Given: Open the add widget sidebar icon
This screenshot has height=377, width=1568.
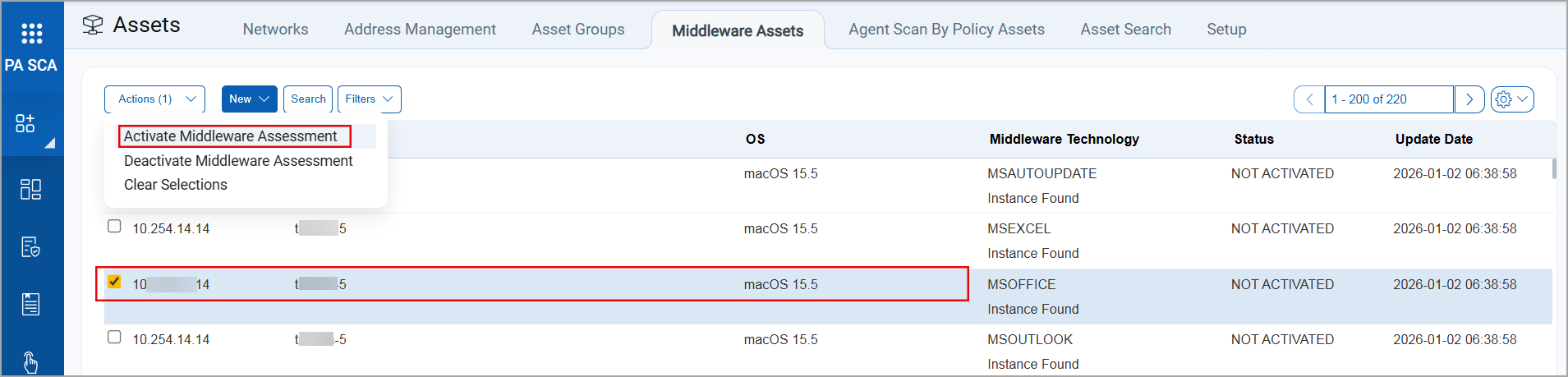Looking at the screenshot, I should pos(25,124).
